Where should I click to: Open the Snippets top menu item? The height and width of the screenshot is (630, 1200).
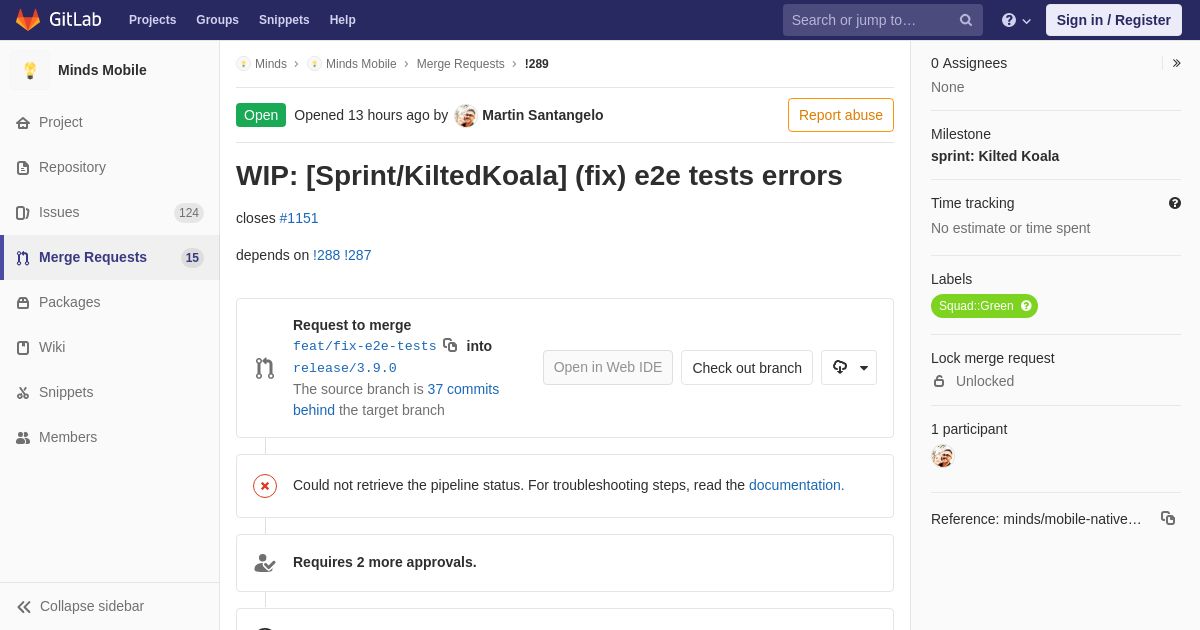pos(284,20)
